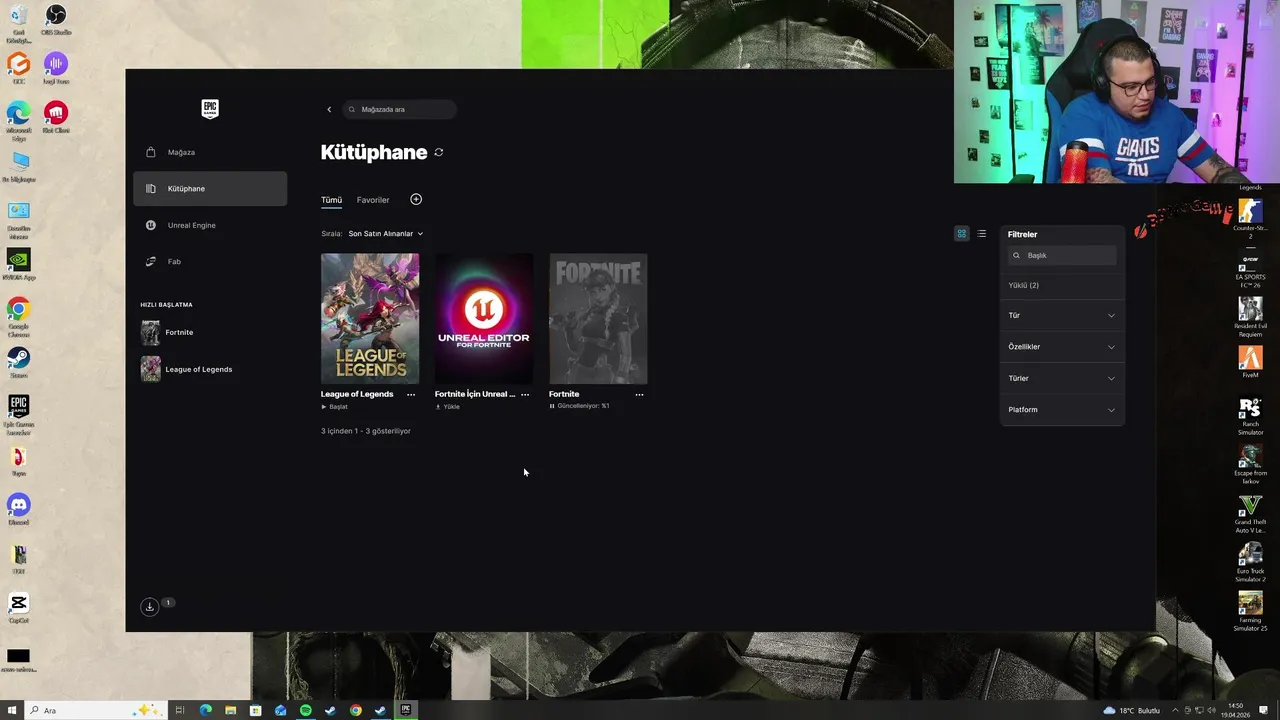Click Yükle under Unreal Editor for Fortnite
This screenshot has height=720, width=1280.
tap(447, 407)
